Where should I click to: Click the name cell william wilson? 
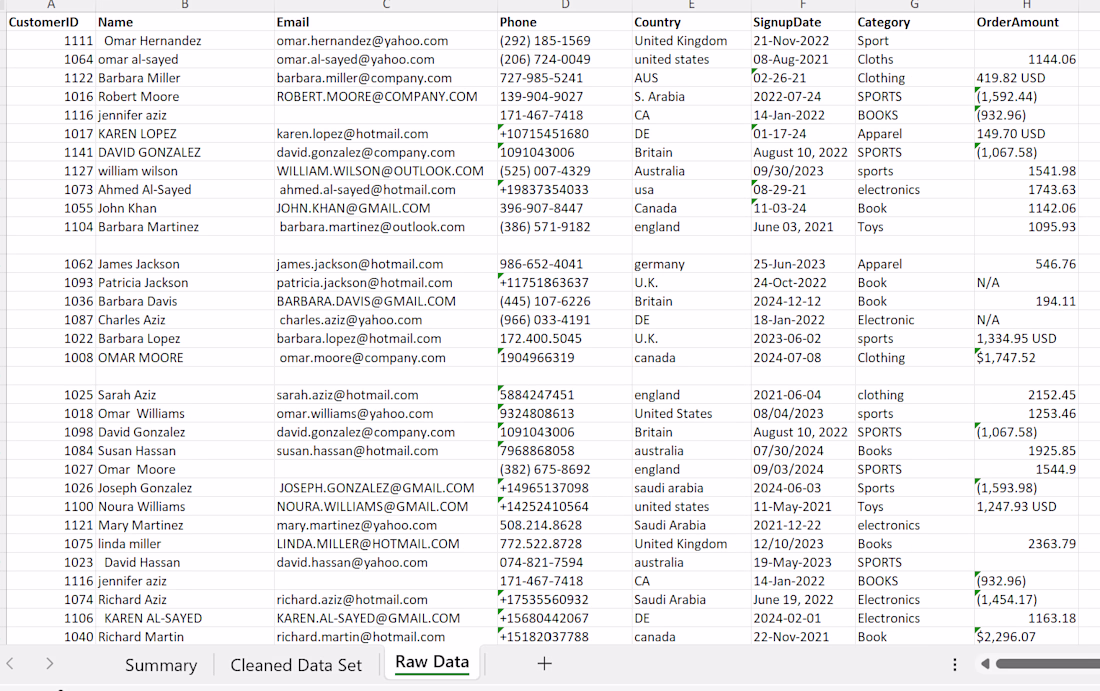(185, 171)
